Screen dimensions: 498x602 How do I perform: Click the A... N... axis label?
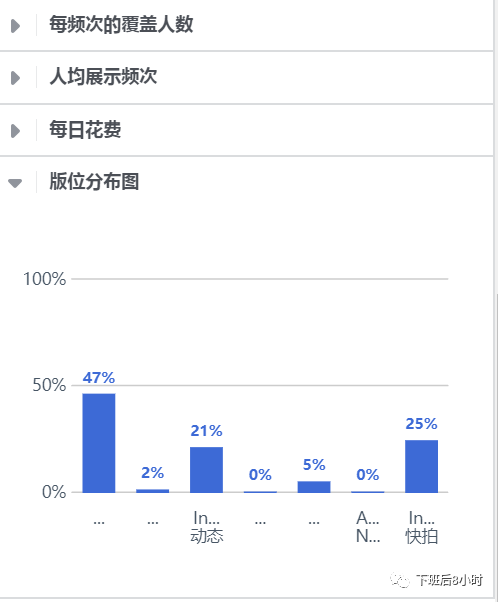(x=368, y=527)
